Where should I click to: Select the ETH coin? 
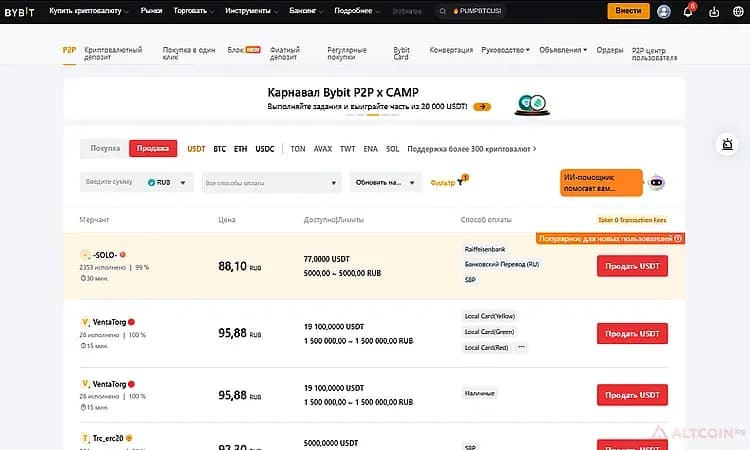(241, 149)
